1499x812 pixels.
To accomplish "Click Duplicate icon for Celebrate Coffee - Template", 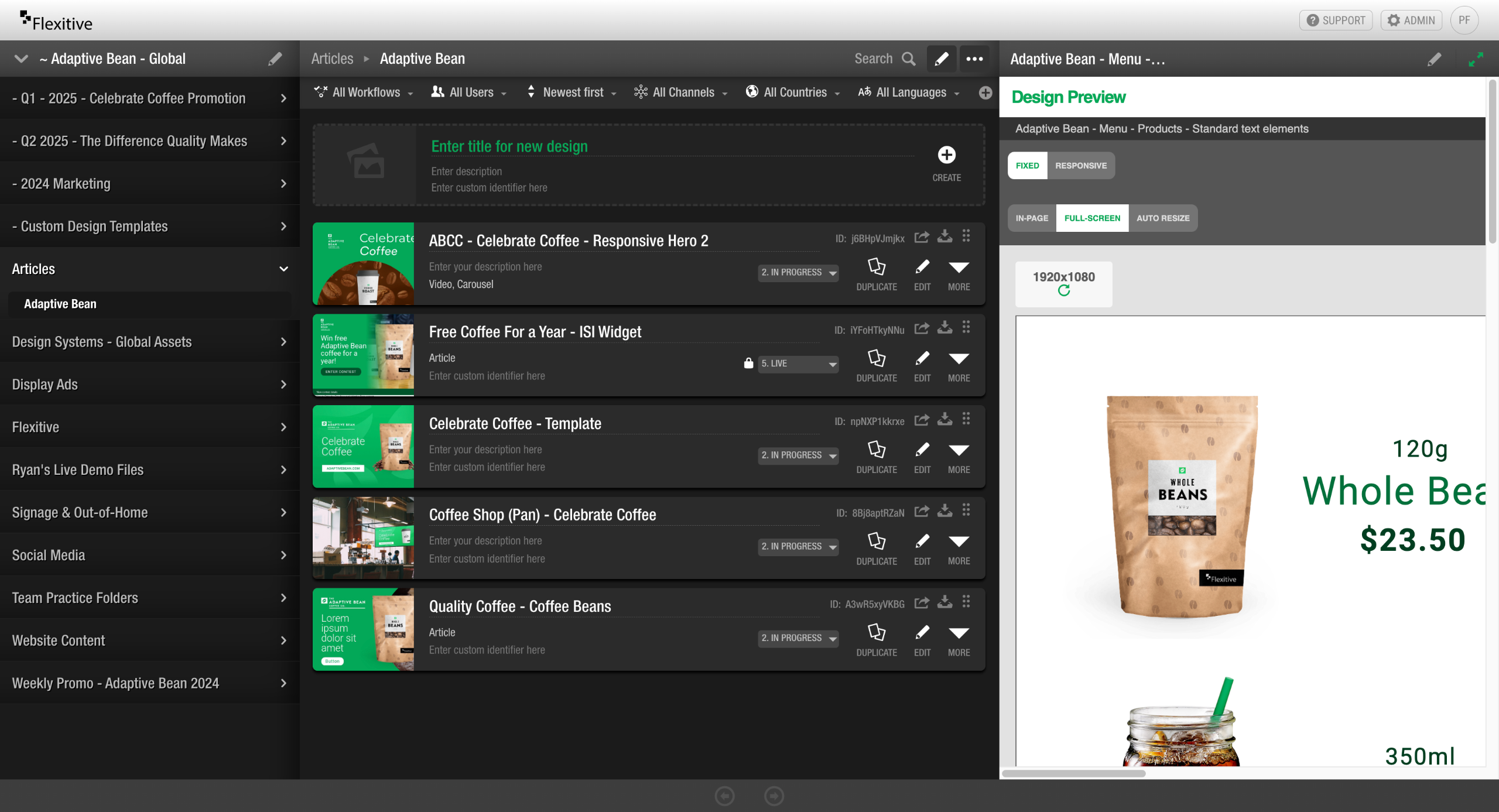I will (x=876, y=450).
